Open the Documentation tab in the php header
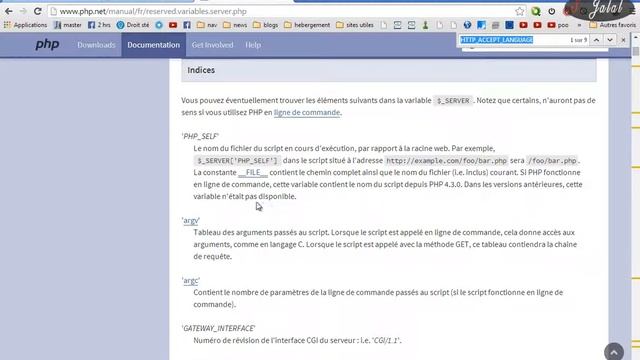 click(153, 45)
